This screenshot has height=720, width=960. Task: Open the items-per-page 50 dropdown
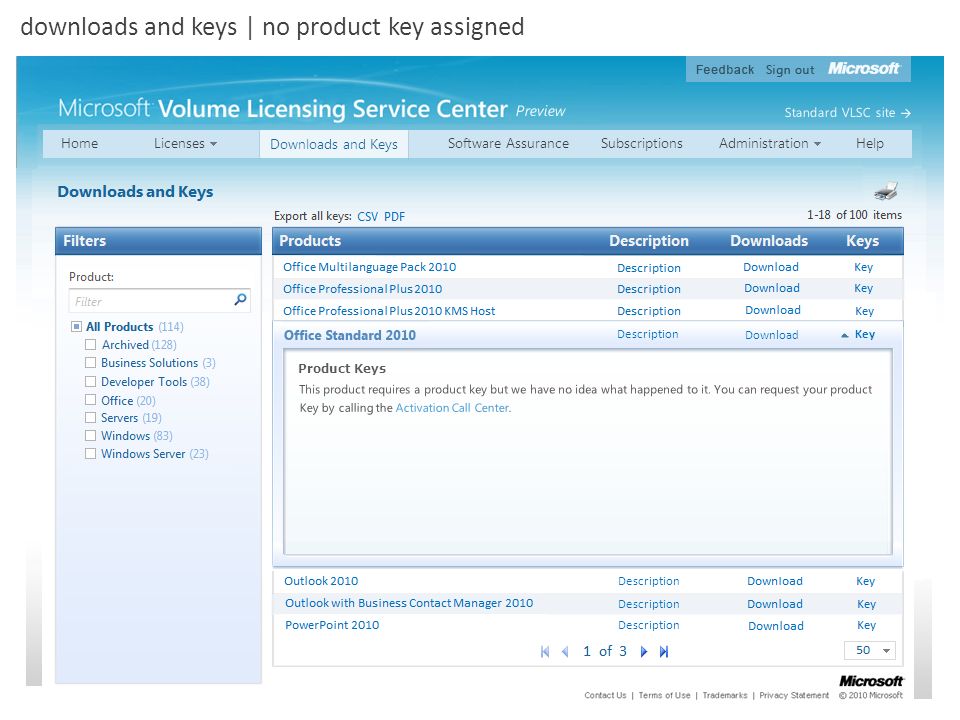pos(869,650)
